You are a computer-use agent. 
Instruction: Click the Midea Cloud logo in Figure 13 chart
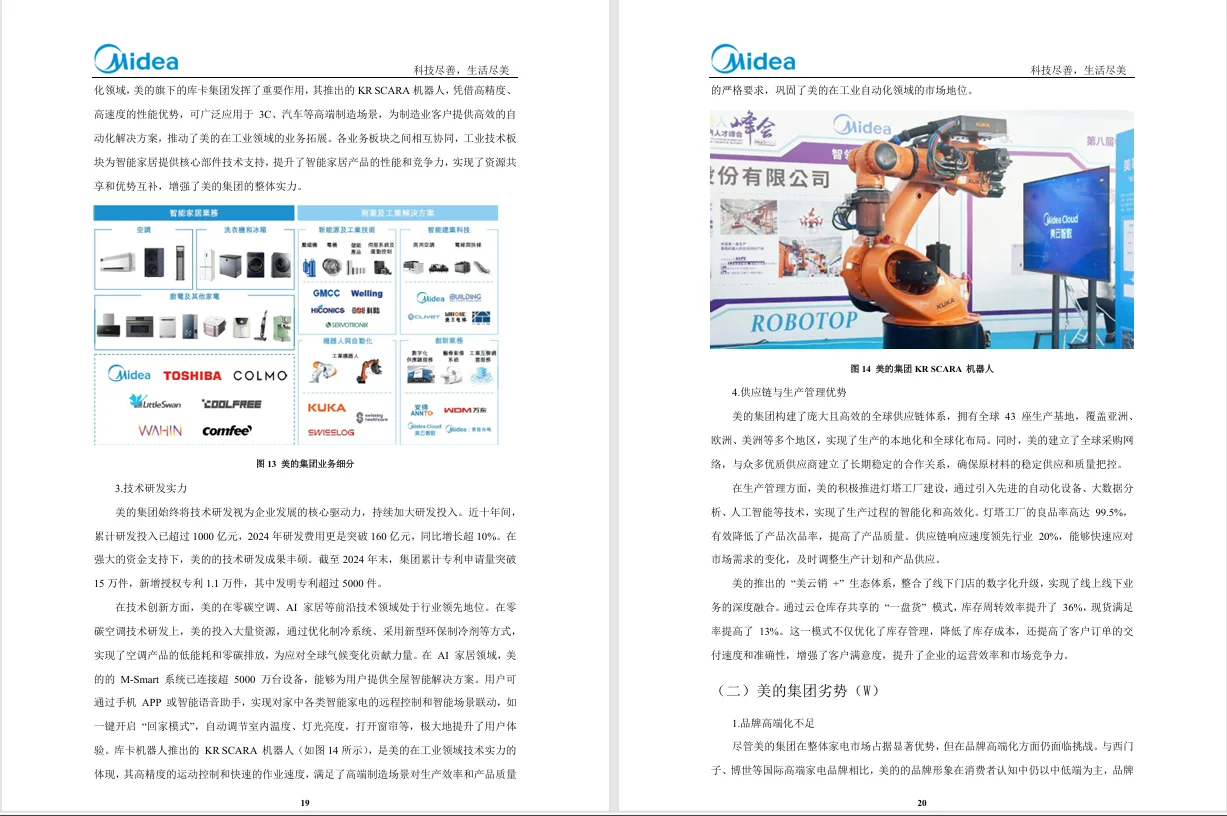point(424,430)
